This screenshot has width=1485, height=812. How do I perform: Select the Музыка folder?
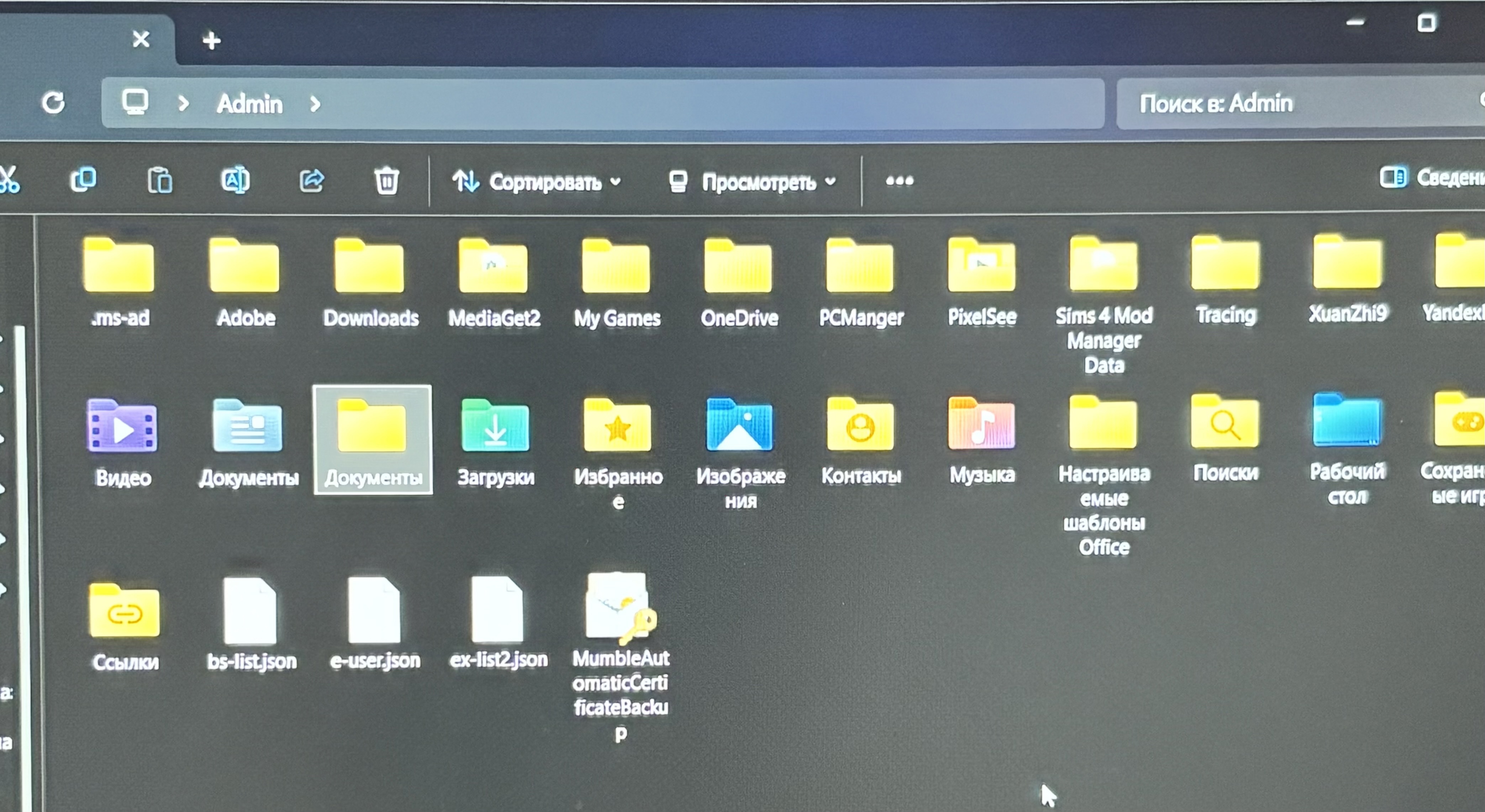click(982, 440)
